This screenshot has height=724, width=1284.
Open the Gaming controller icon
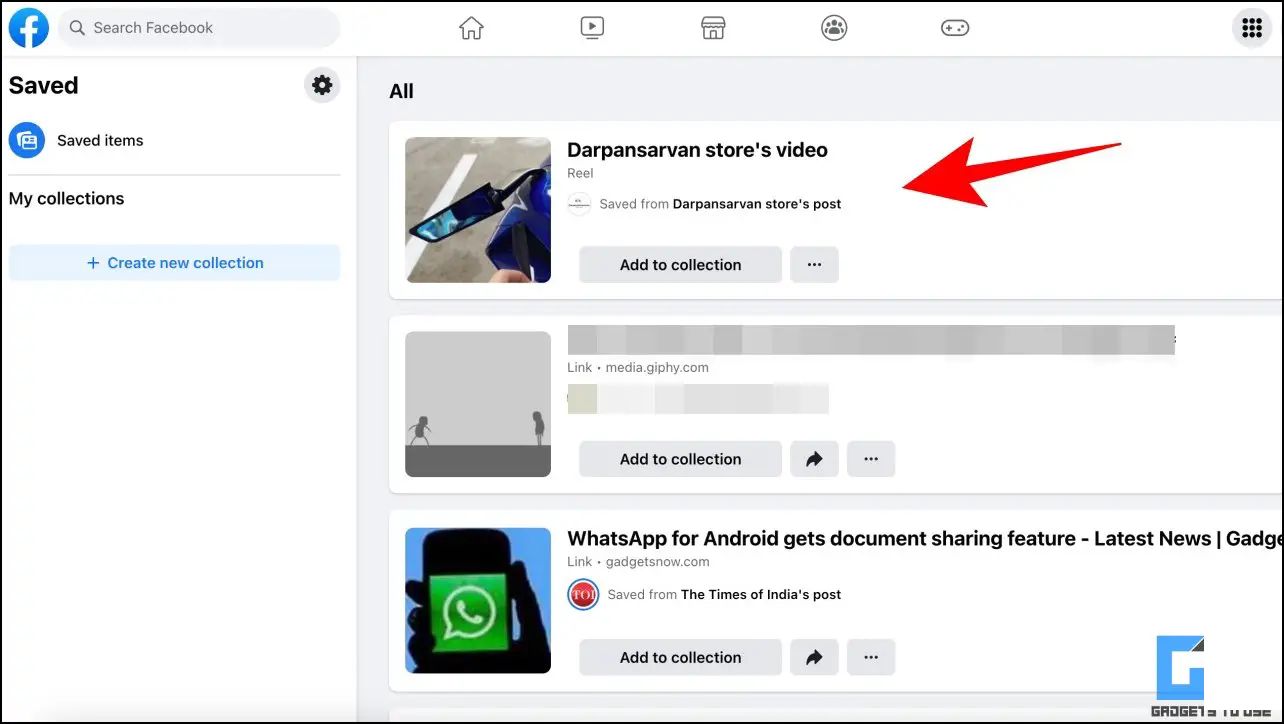coord(955,28)
